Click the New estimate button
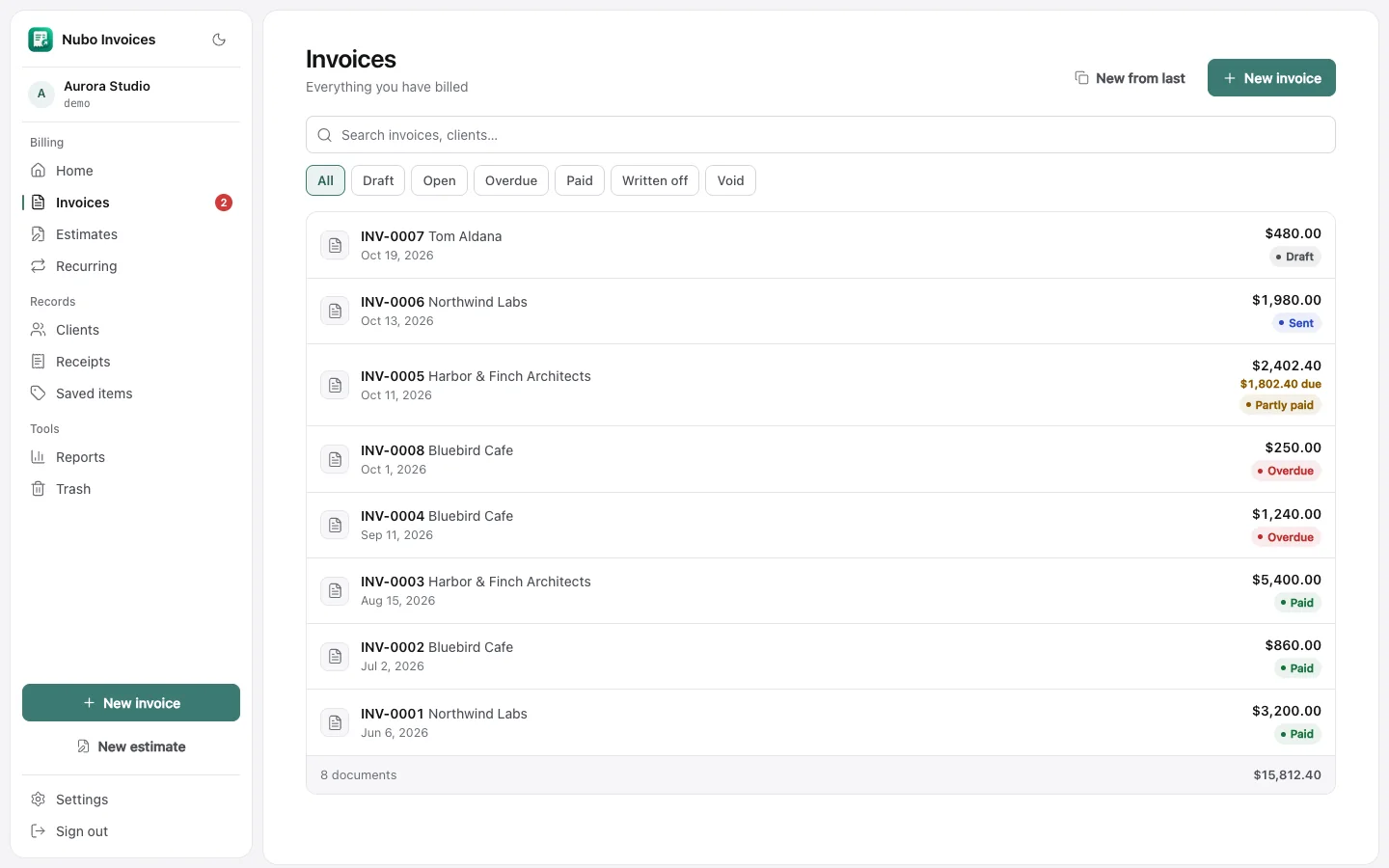 [x=131, y=746]
